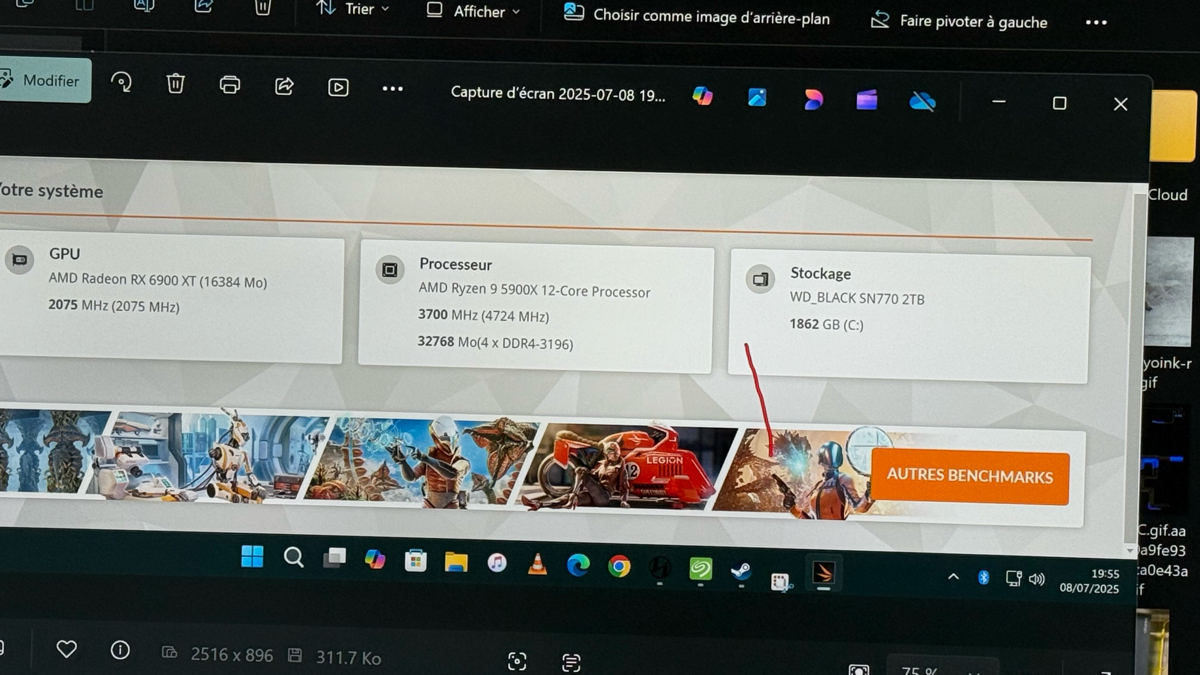Open the green Seagate icon on the taskbar
The height and width of the screenshot is (675, 1200).
700,569
